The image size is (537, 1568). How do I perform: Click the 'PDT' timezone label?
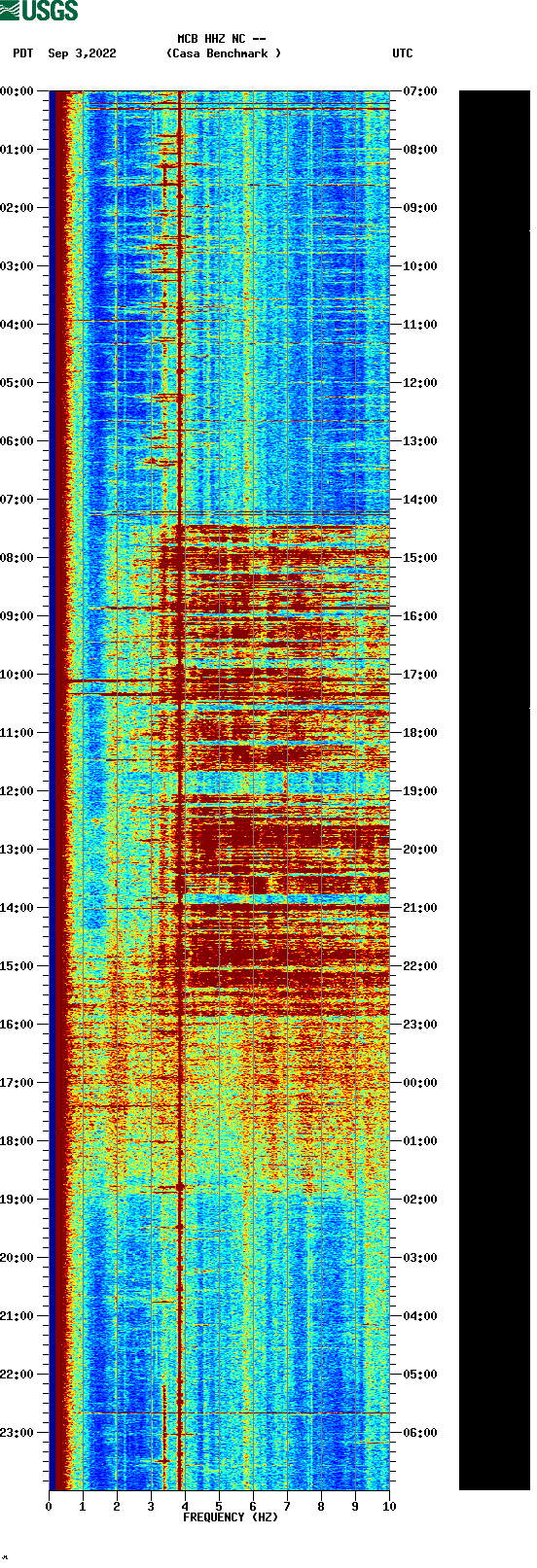pyautogui.click(x=22, y=53)
